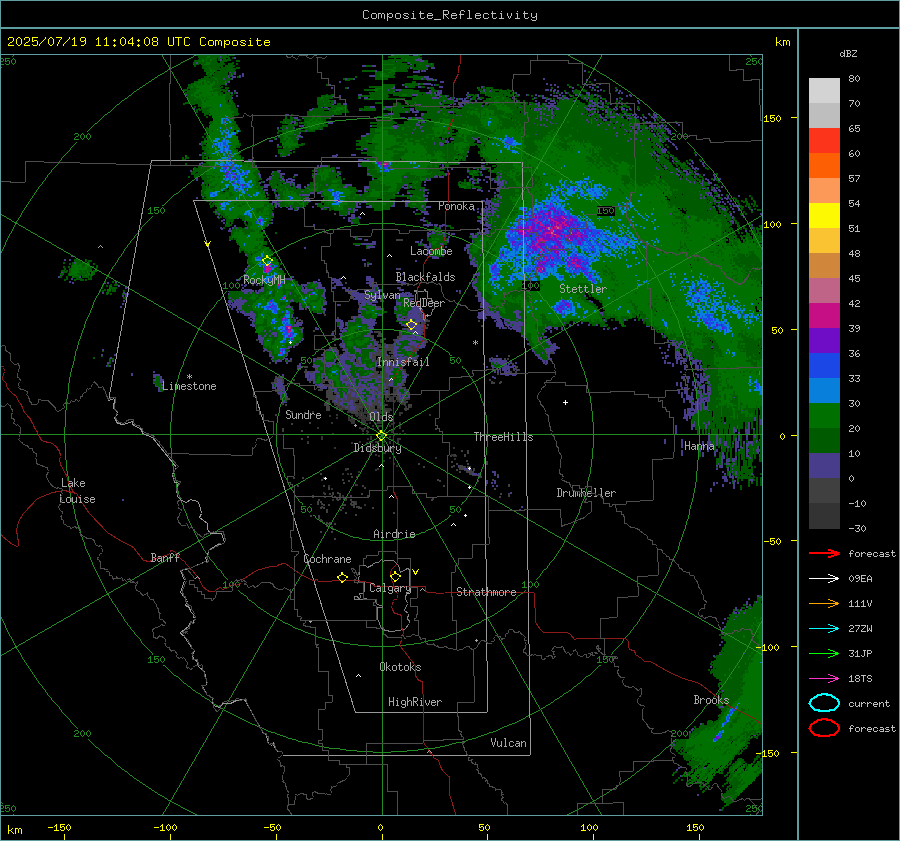Click the ThreeHills label
The width and height of the screenshot is (900, 841).
[x=503, y=437]
